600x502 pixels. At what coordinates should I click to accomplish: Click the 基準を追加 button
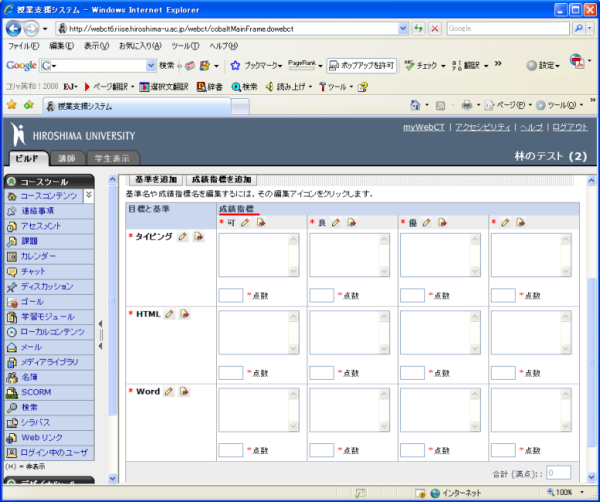pyautogui.click(x=156, y=179)
